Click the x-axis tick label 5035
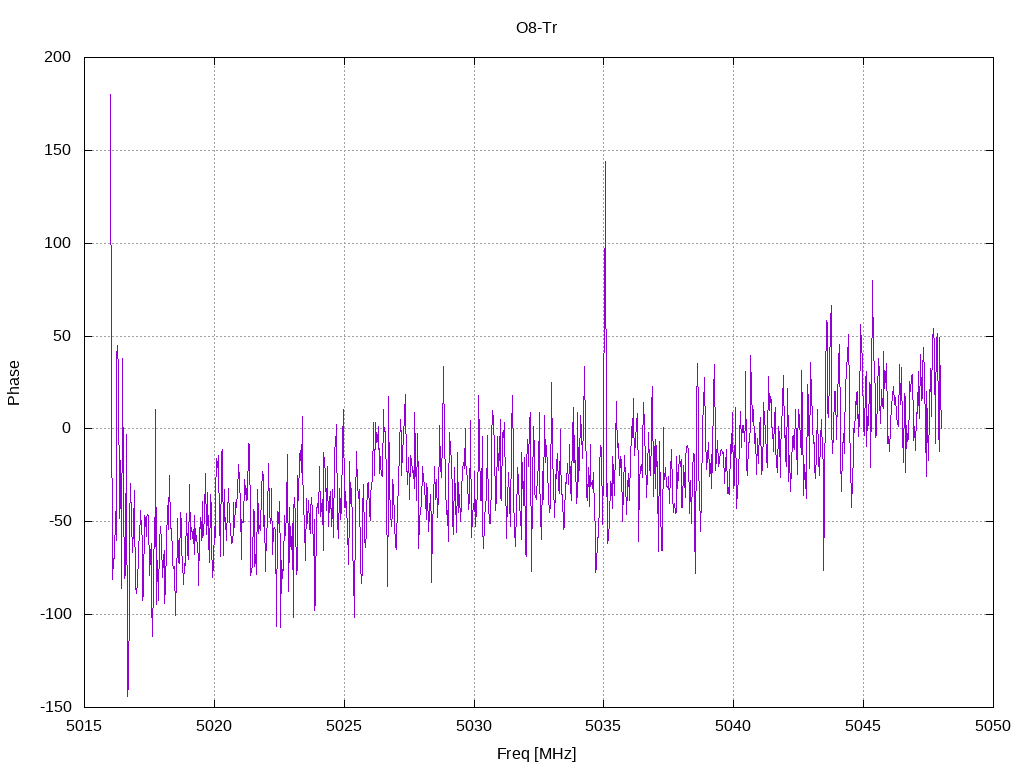Image resolution: width=1024 pixels, height=768 pixels. [x=603, y=726]
